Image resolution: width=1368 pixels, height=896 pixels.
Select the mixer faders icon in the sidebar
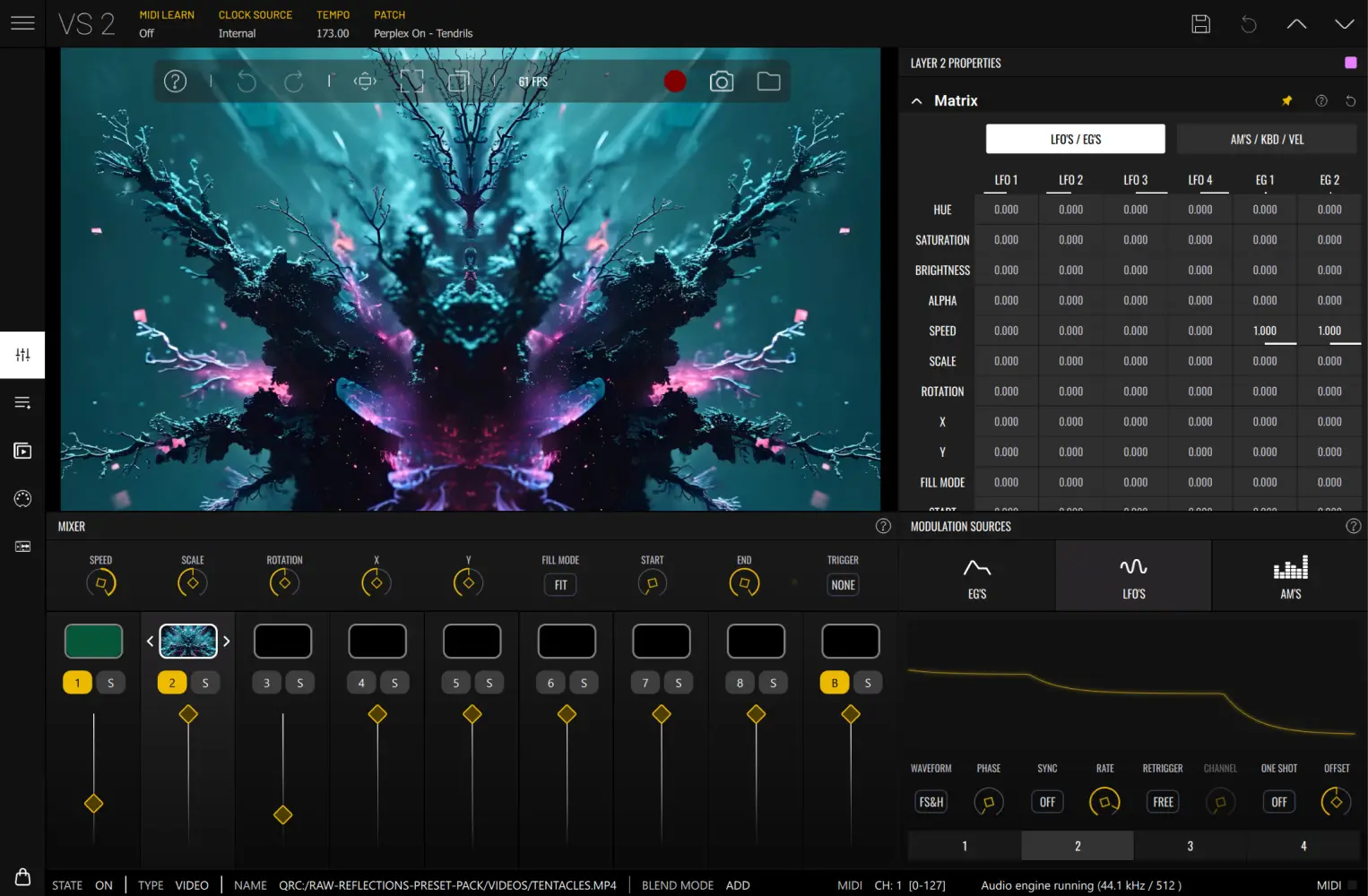22,355
